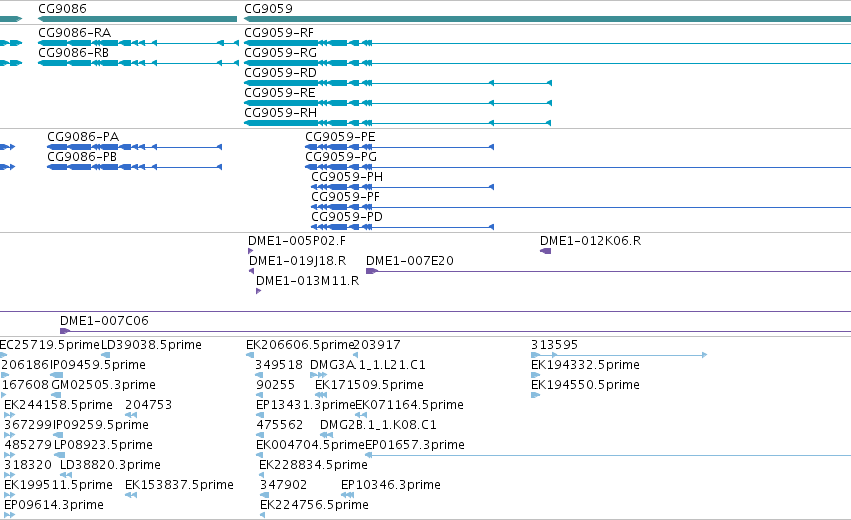Open EST LD39038.5prime
Screen dimensions: 851x520
(x=151, y=345)
